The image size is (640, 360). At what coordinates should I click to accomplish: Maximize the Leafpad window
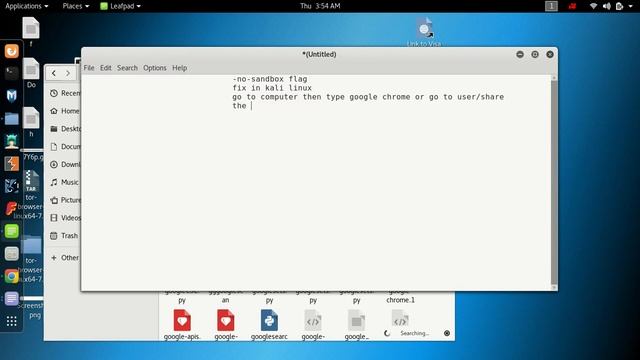tap(535, 54)
